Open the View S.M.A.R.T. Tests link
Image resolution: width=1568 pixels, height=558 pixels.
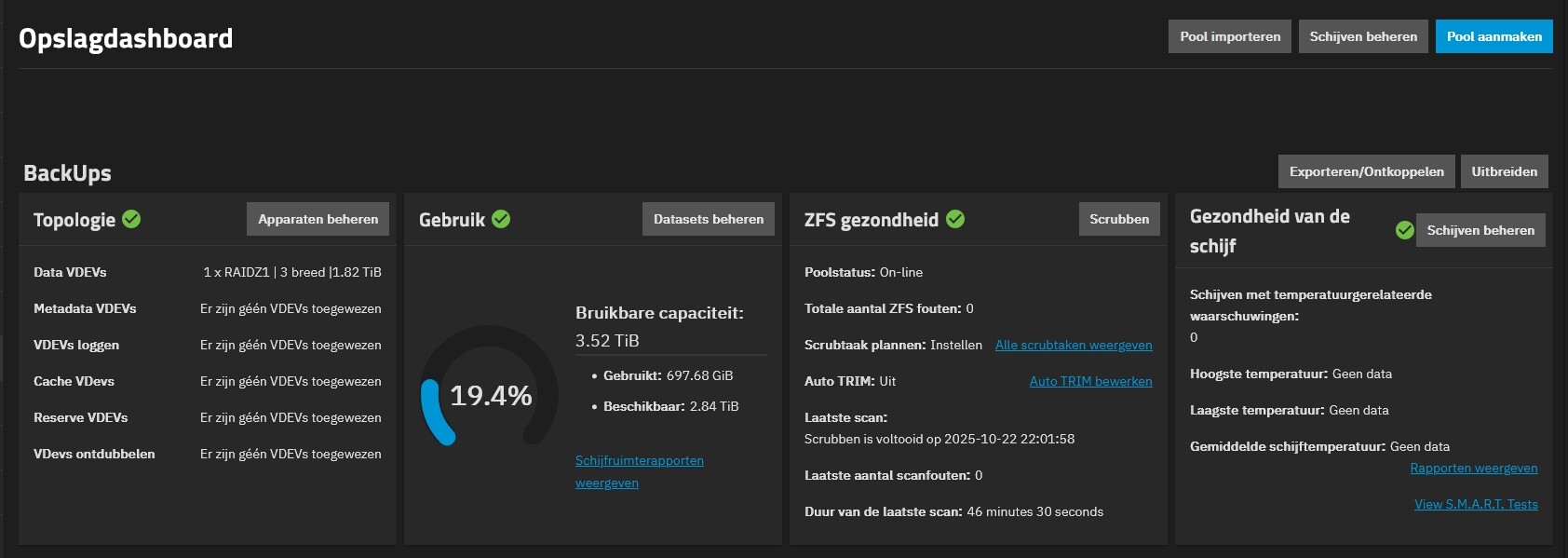1475,504
